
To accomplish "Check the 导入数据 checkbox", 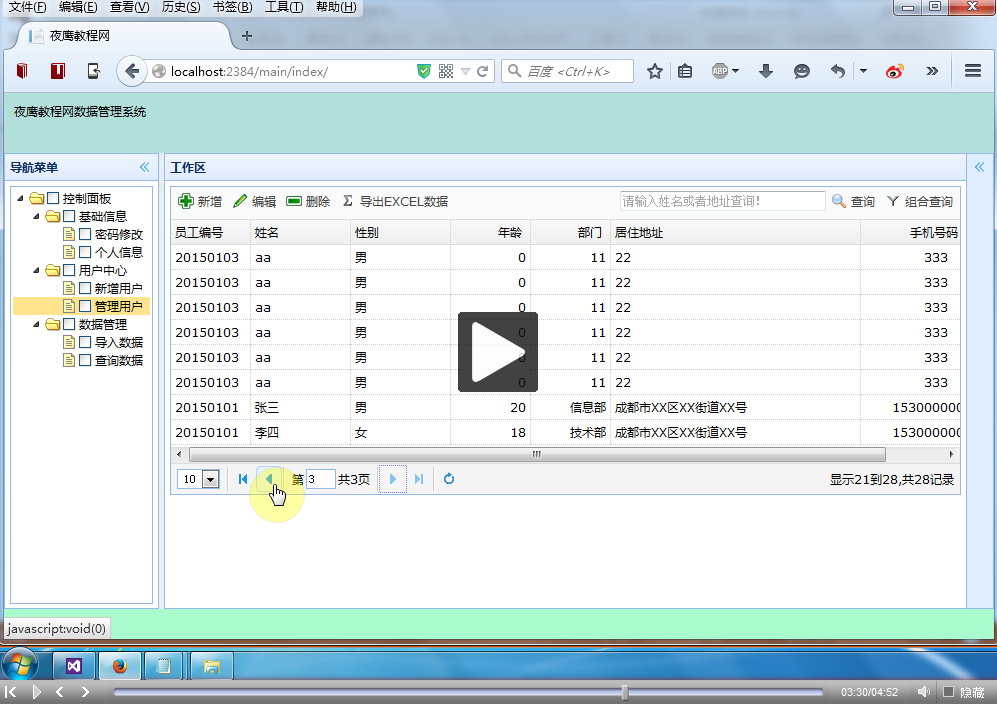I will click(x=85, y=342).
